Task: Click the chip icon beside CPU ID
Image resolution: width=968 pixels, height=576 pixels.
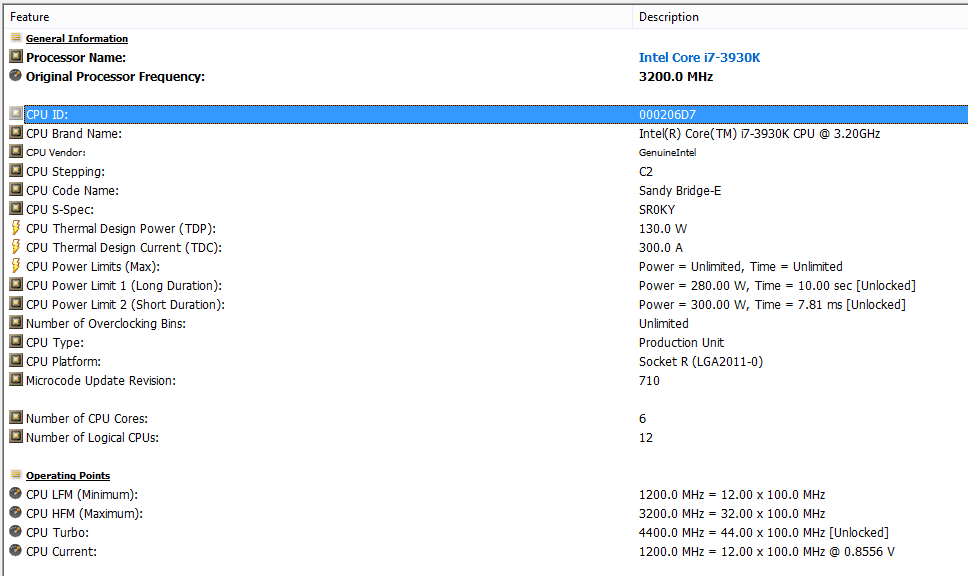Action: click(16, 114)
